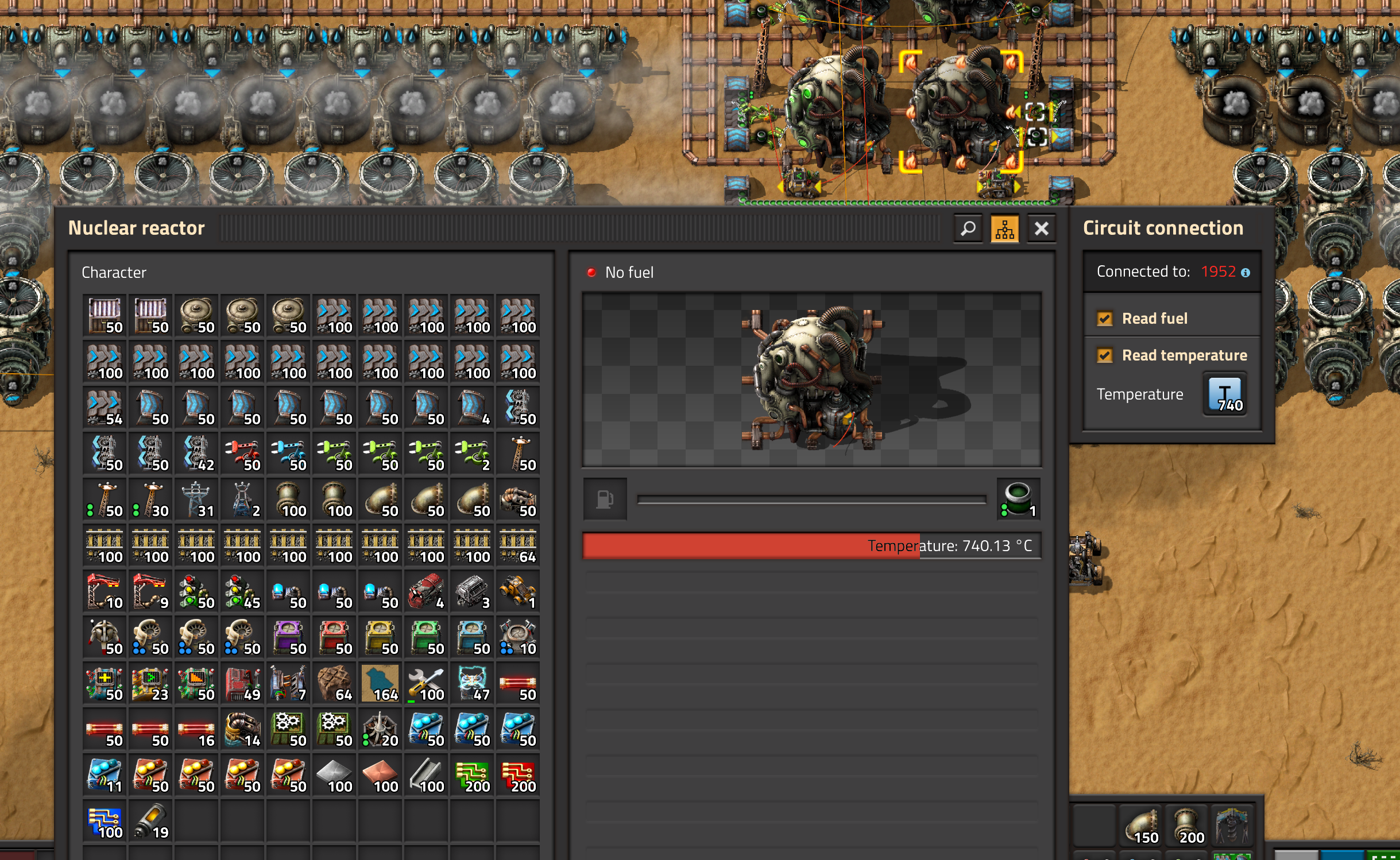Select the green buffer chest stack
This screenshot has width=1400, height=860.
[426, 637]
